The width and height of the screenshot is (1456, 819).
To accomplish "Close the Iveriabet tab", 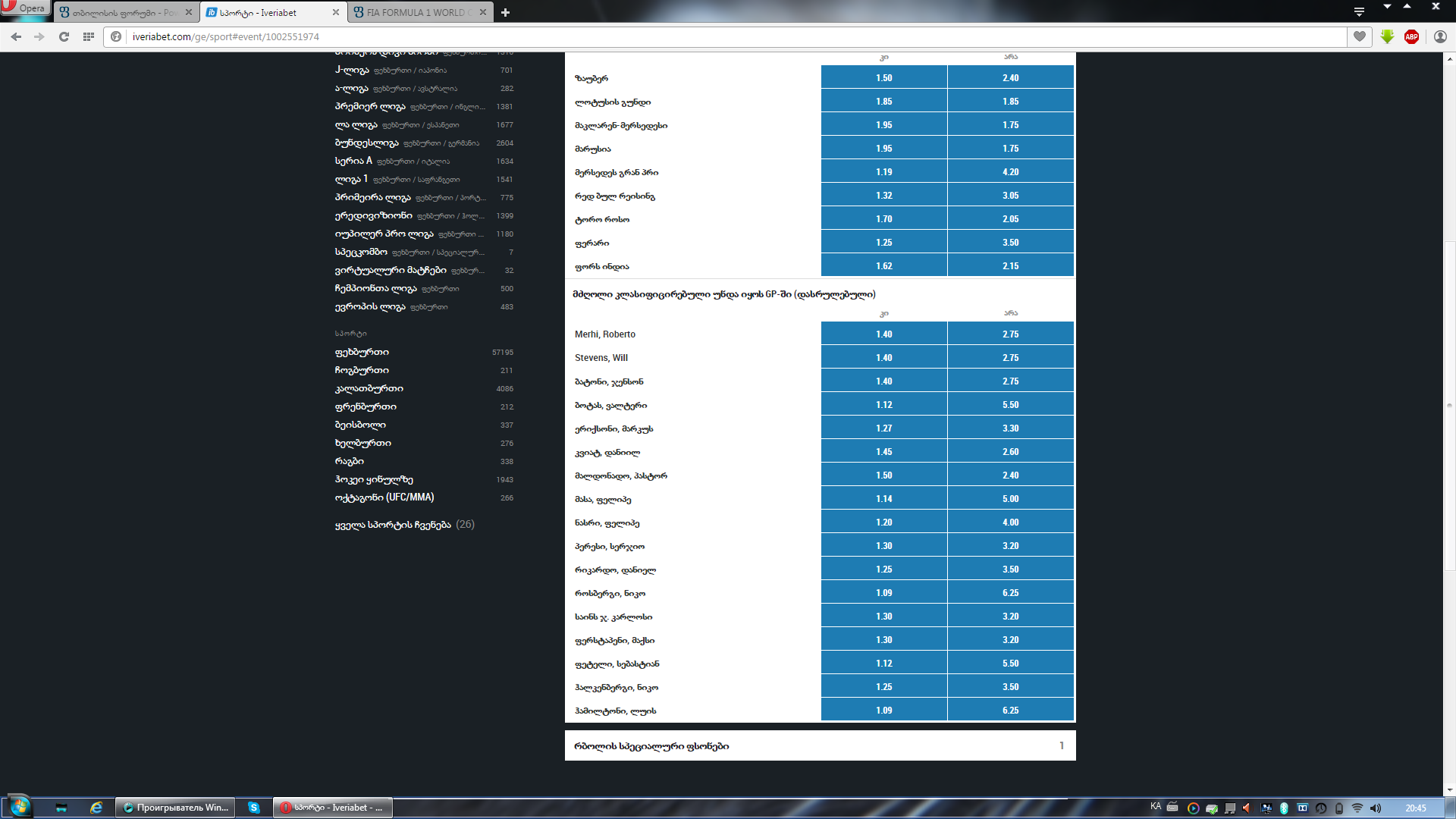I will [336, 12].
